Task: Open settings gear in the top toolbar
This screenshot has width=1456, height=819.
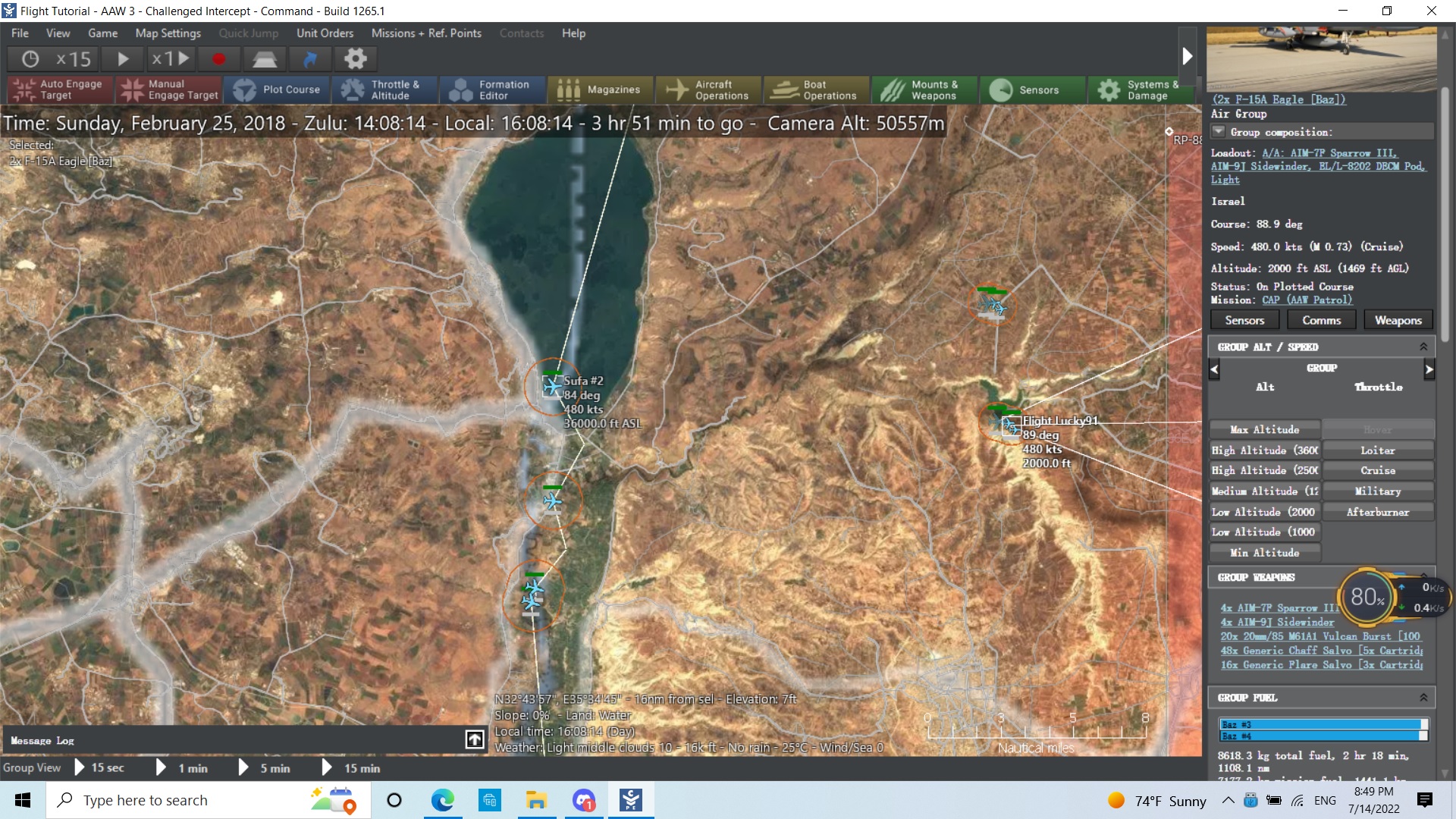Action: pyautogui.click(x=356, y=59)
